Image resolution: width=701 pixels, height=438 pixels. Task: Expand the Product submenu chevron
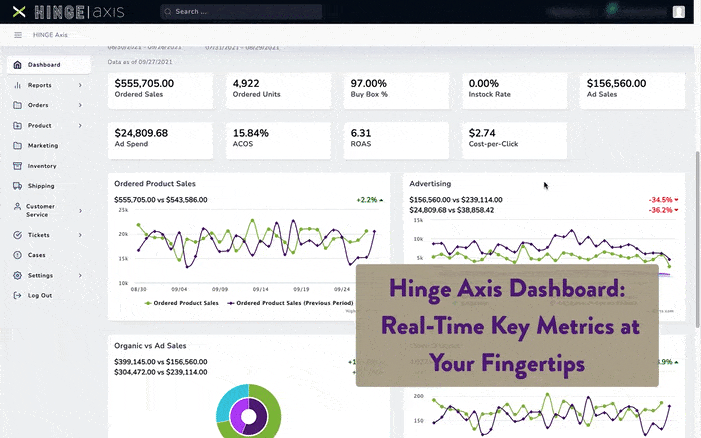[80, 126]
